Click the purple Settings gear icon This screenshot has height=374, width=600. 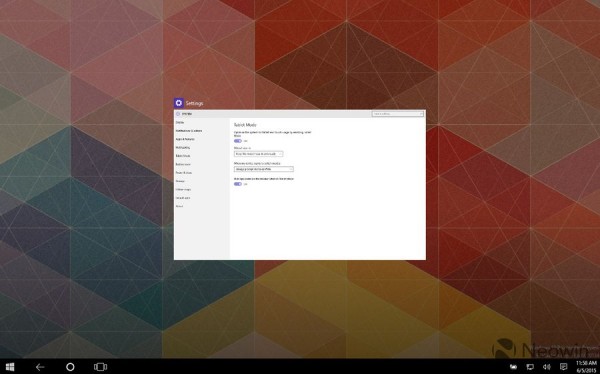[179, 103]
